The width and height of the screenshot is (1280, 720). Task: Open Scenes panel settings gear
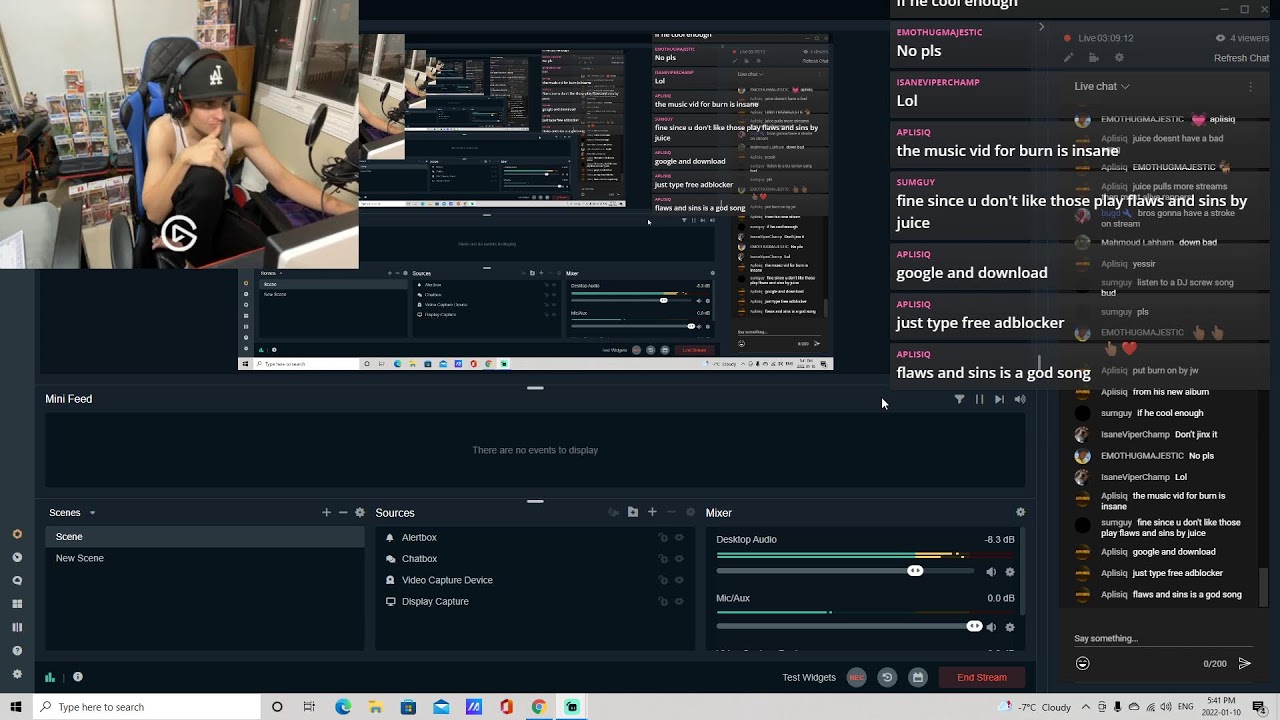coord(360,513)
